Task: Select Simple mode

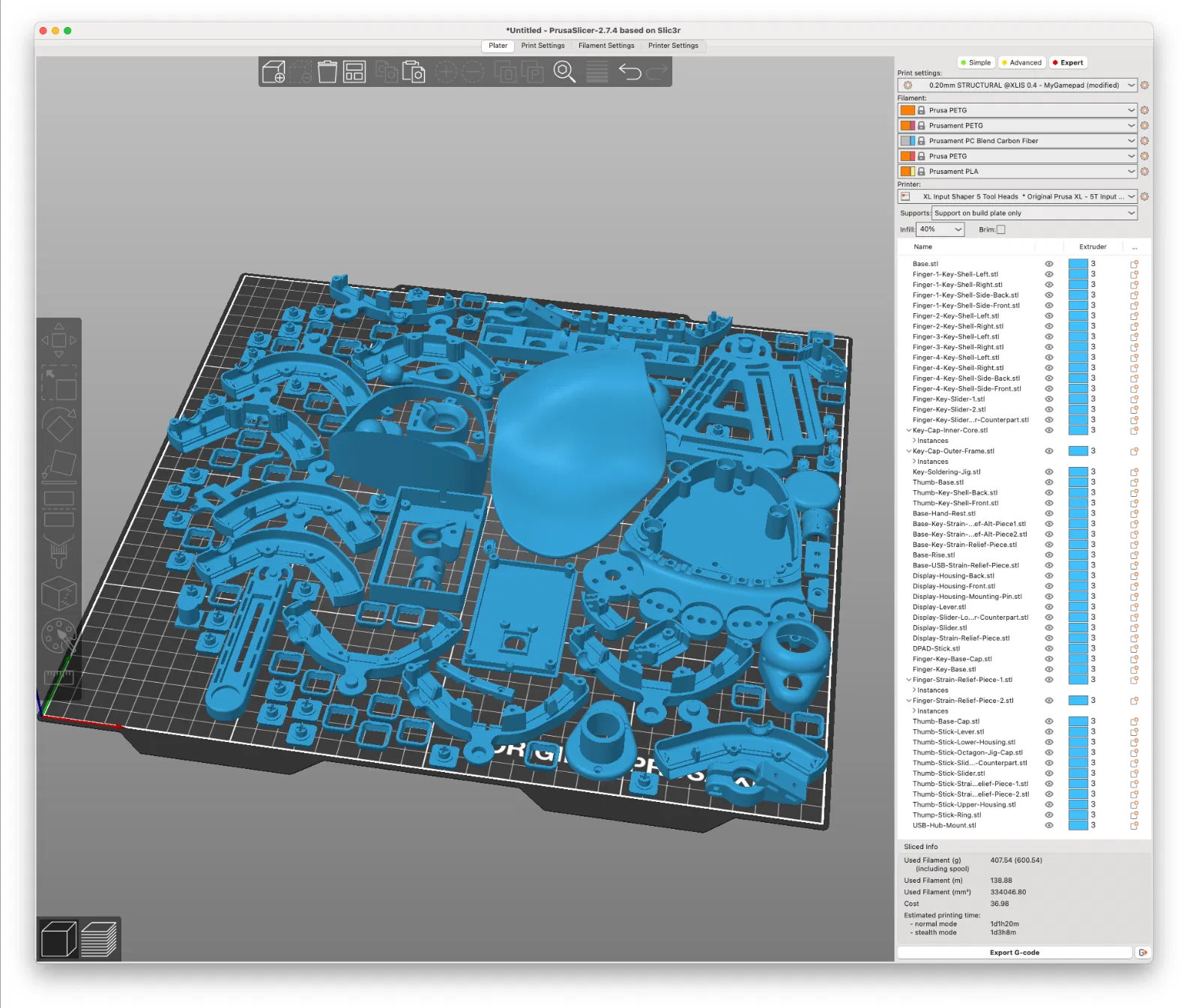Action: [976, 63]
